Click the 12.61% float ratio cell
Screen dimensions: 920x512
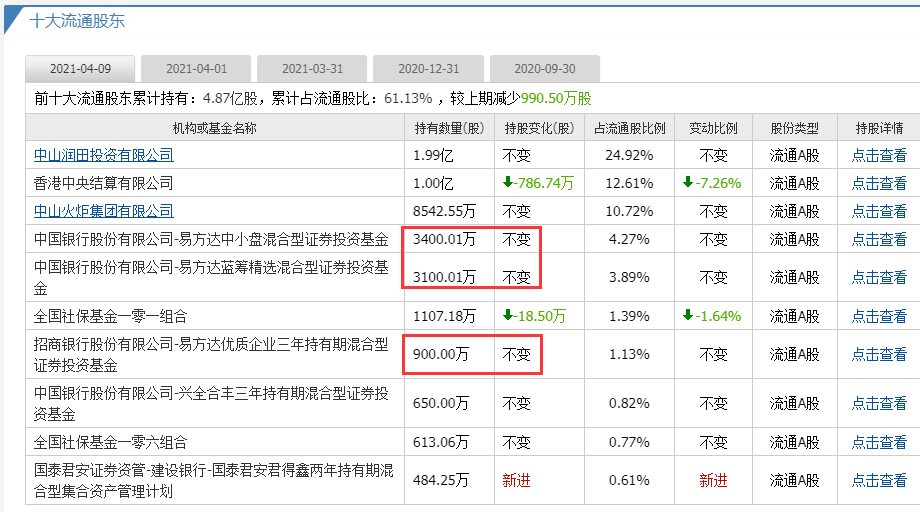(630, 183)
